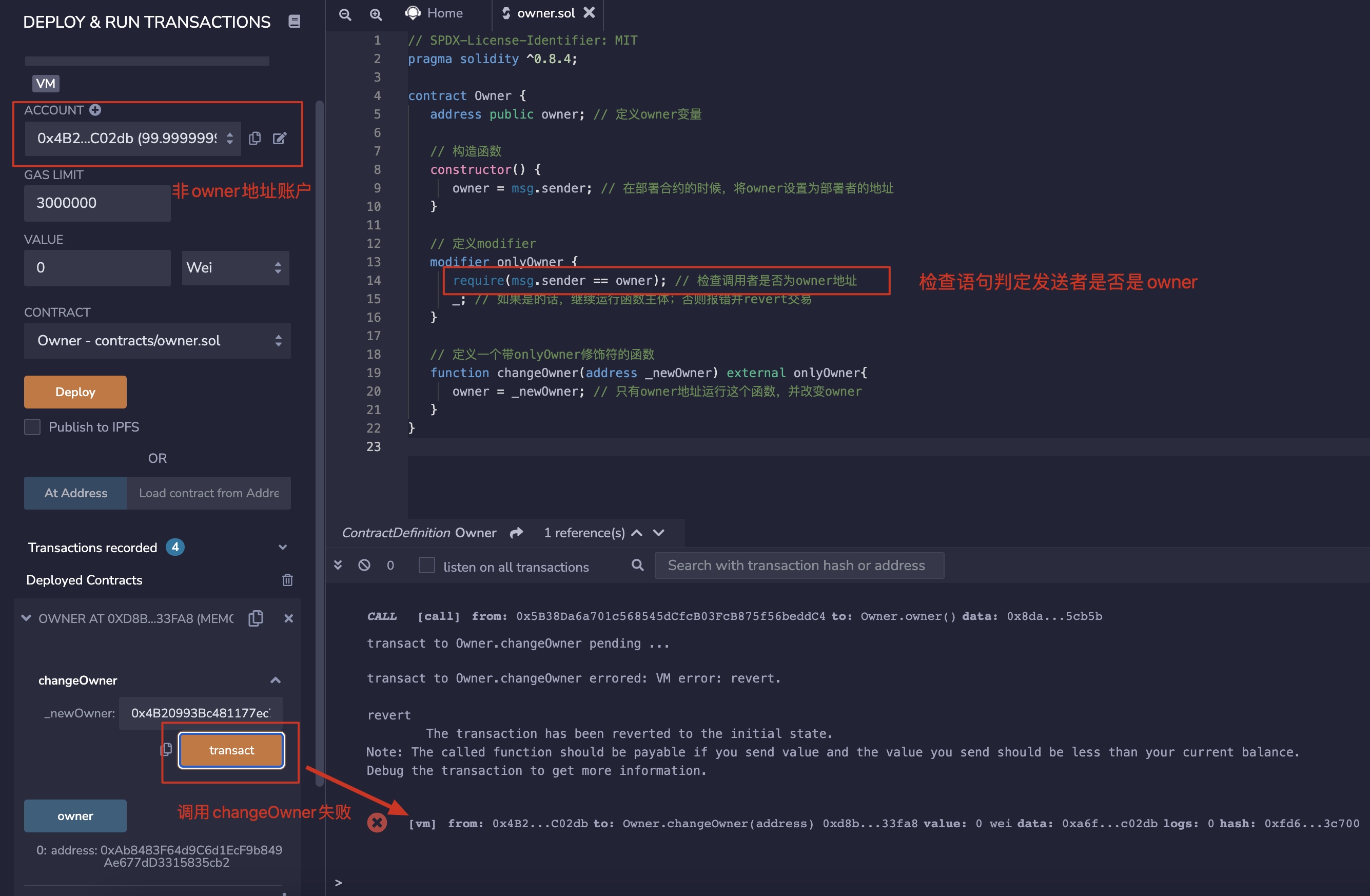This screenshot has width=1370, height=896.
Task: Remove the deployed Owner contract instance
Action: tap(289, 618)
